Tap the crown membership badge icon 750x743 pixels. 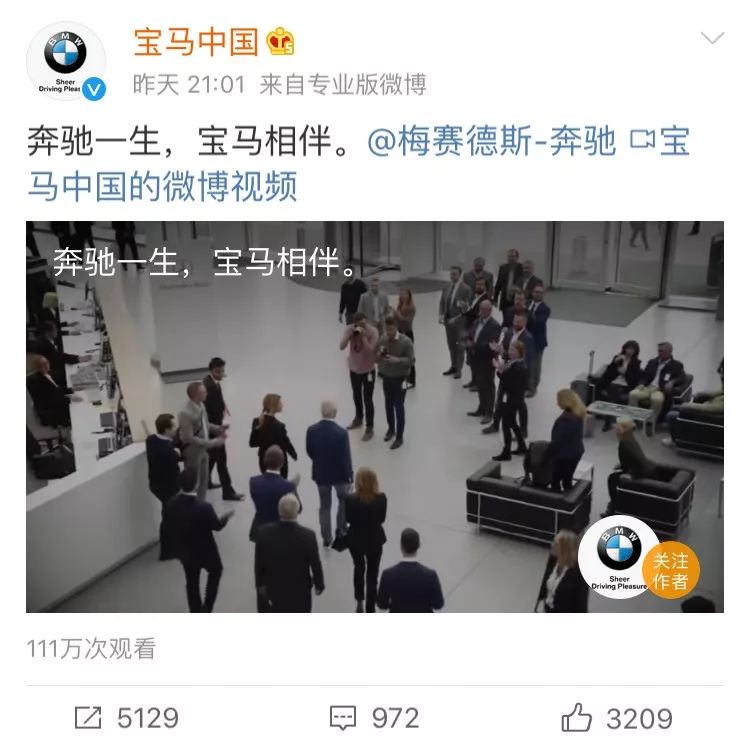[x=280, y=42]
